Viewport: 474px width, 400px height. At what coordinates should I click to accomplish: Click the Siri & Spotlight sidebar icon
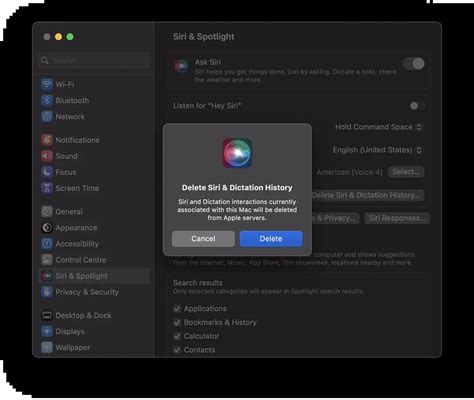[x=47, y=276]
